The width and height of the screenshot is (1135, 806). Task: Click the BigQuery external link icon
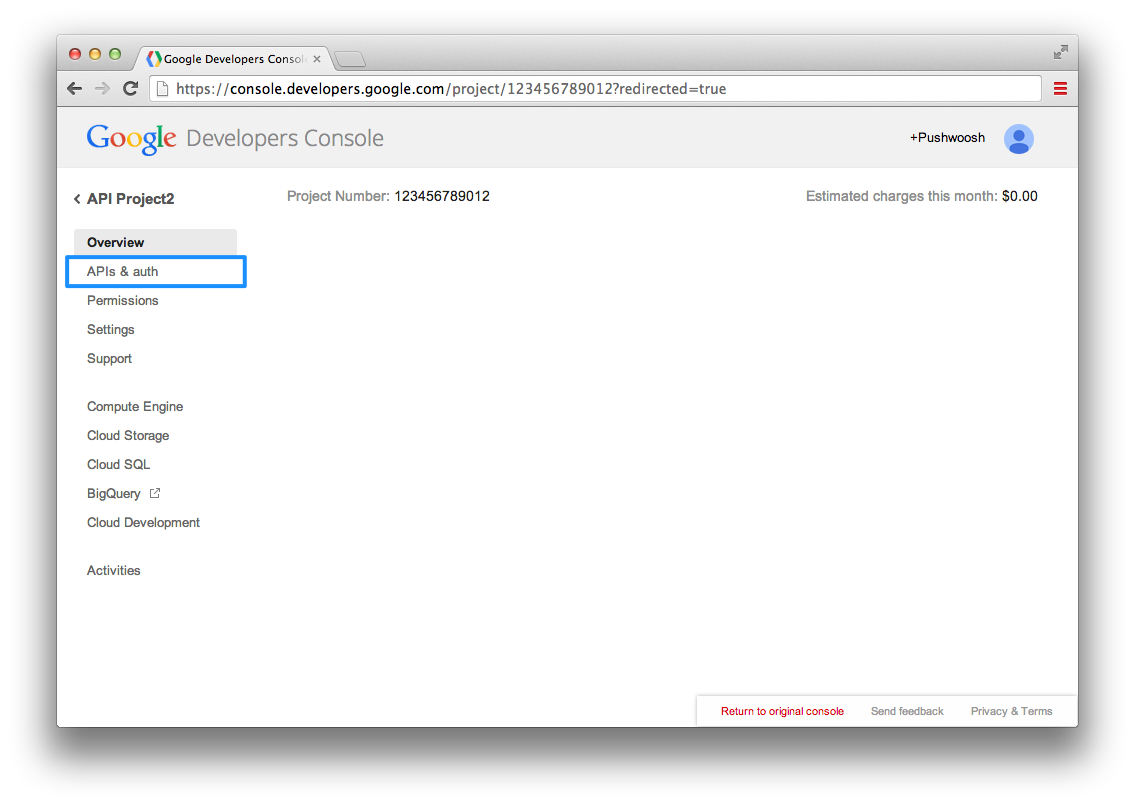tap(154, 493)
